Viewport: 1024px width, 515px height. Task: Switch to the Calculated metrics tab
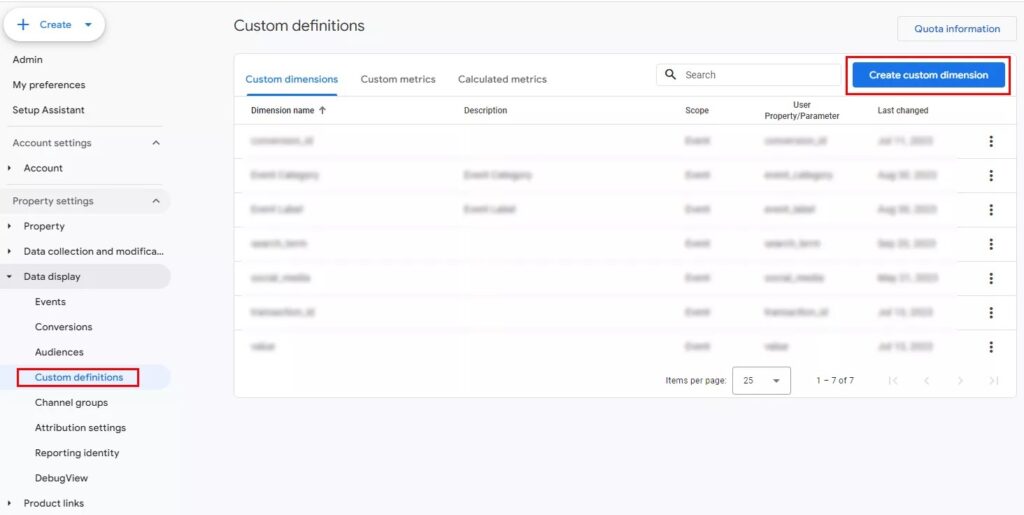[x=502, y=79]
